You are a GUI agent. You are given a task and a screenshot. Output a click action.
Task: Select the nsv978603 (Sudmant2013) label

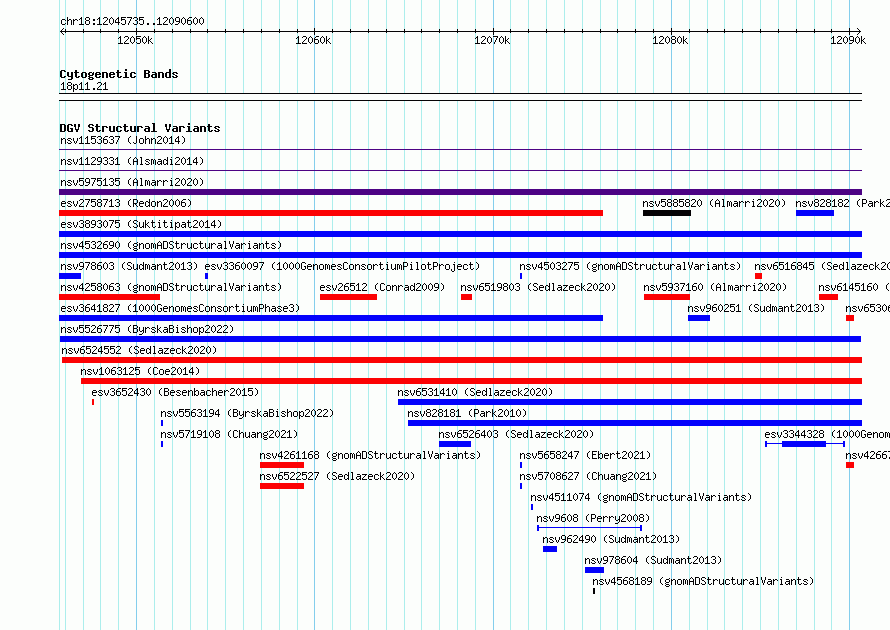129,266
